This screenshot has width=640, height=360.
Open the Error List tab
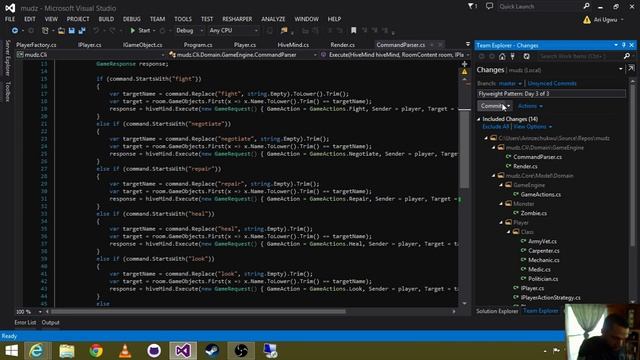pyautogui.click(x=25, y=323)
